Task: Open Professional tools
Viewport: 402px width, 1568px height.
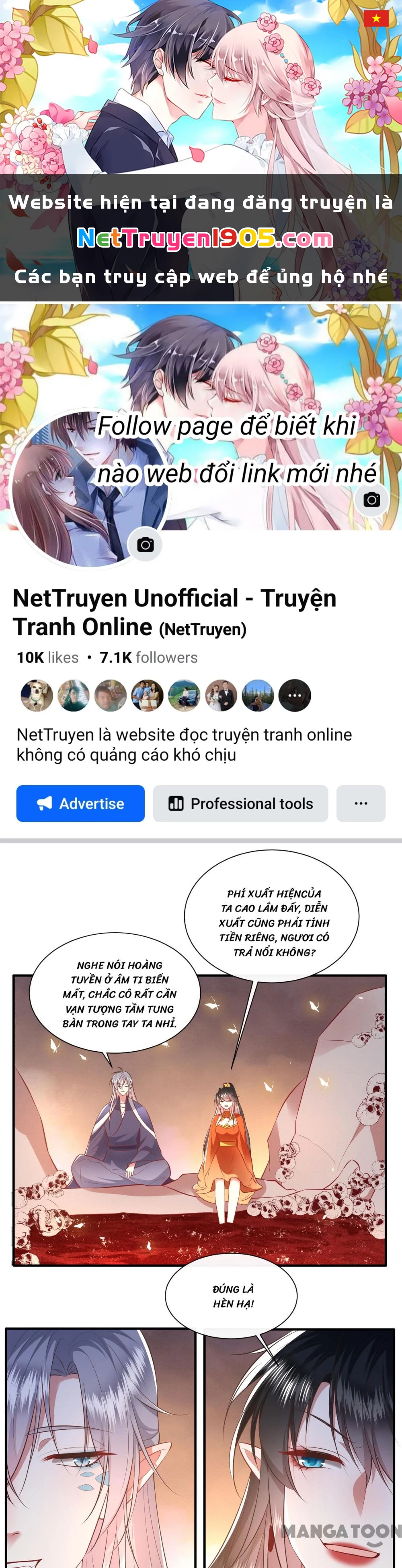Action: click(240, 803)
